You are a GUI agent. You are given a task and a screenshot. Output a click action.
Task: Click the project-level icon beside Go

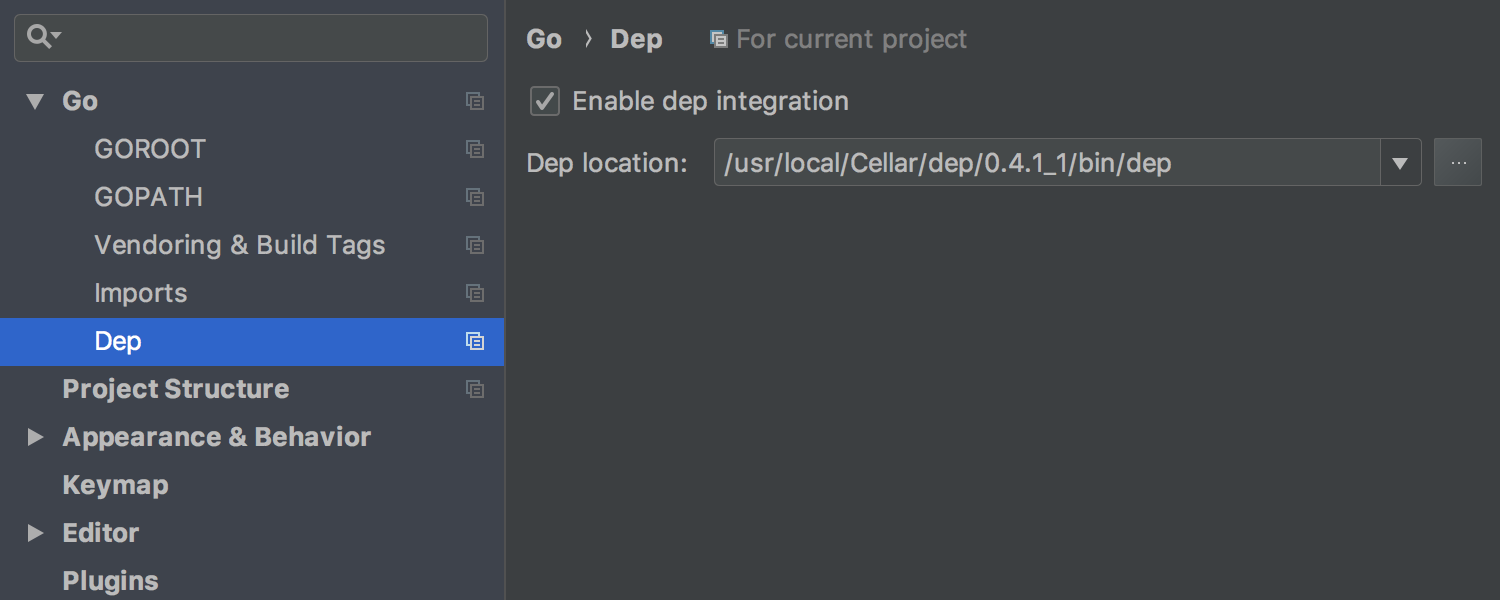475,101
